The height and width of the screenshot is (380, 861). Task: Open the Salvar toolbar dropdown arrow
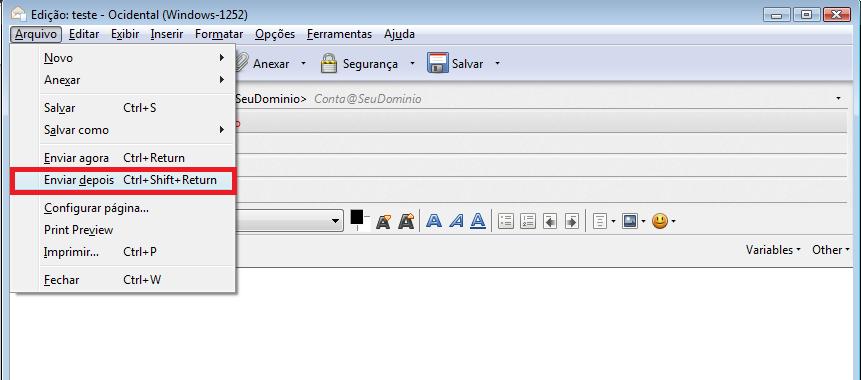(x=497, y=64)
